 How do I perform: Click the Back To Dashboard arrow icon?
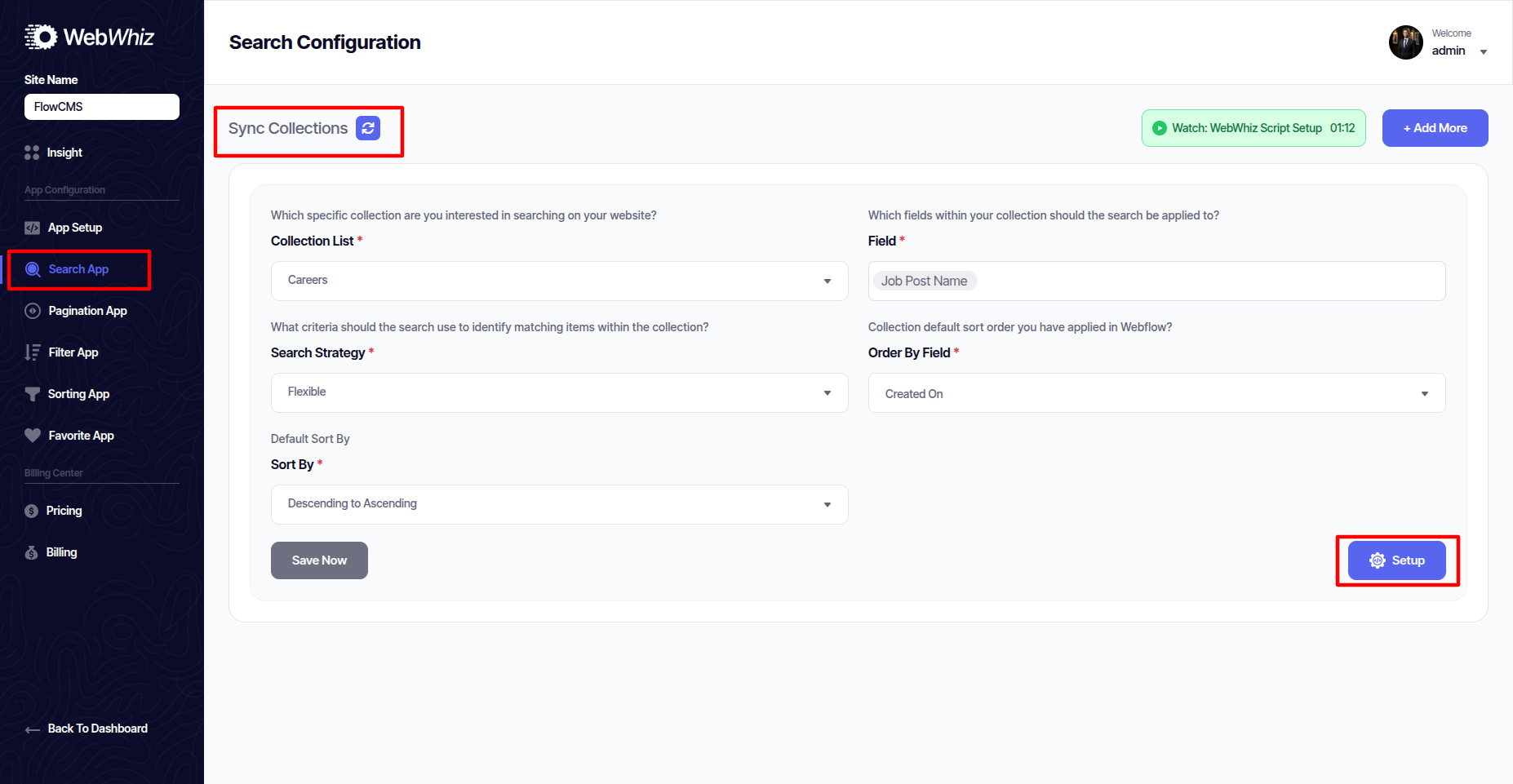tap(33, 729)
